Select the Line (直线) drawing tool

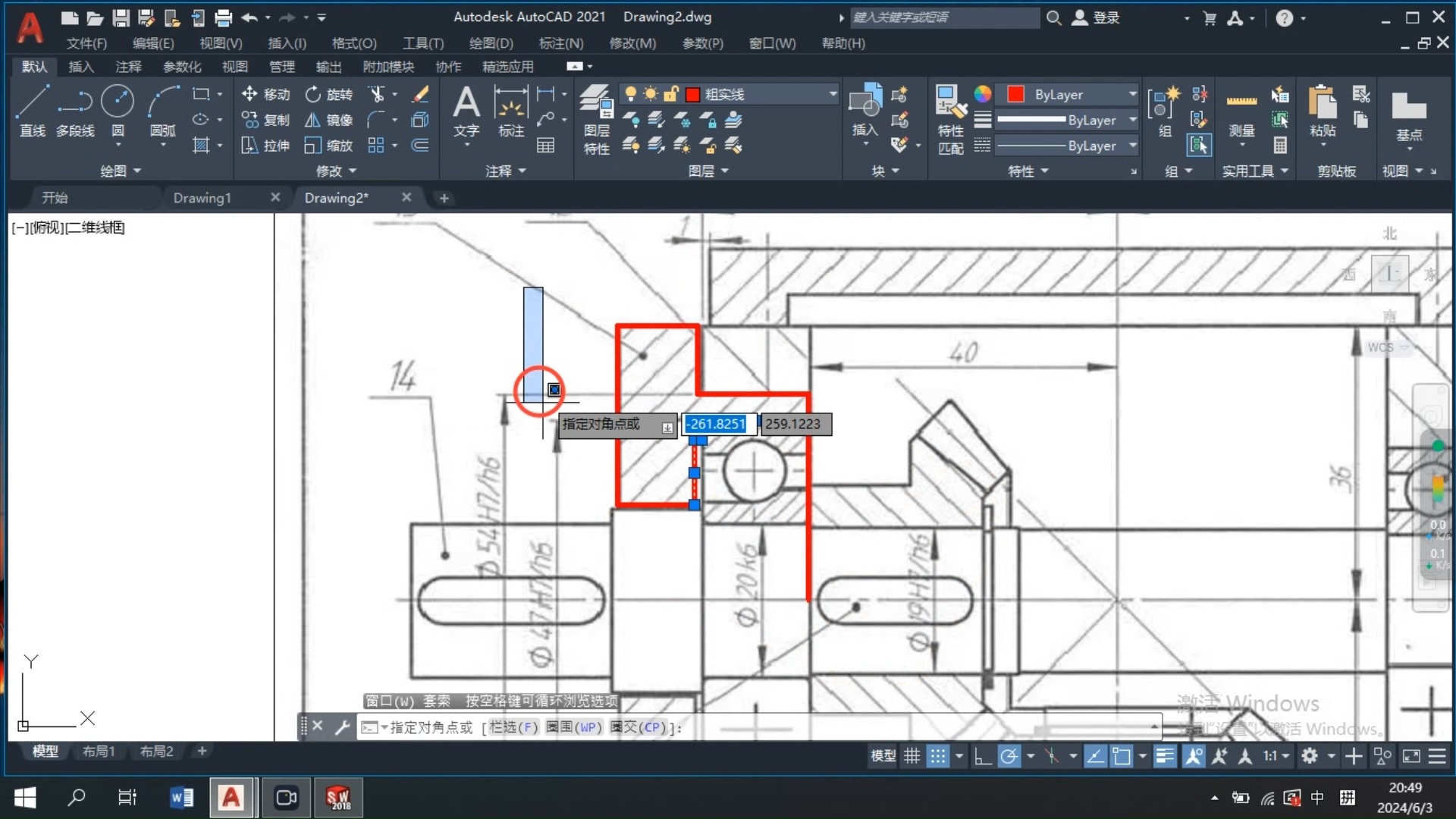(x=33, y=111)
